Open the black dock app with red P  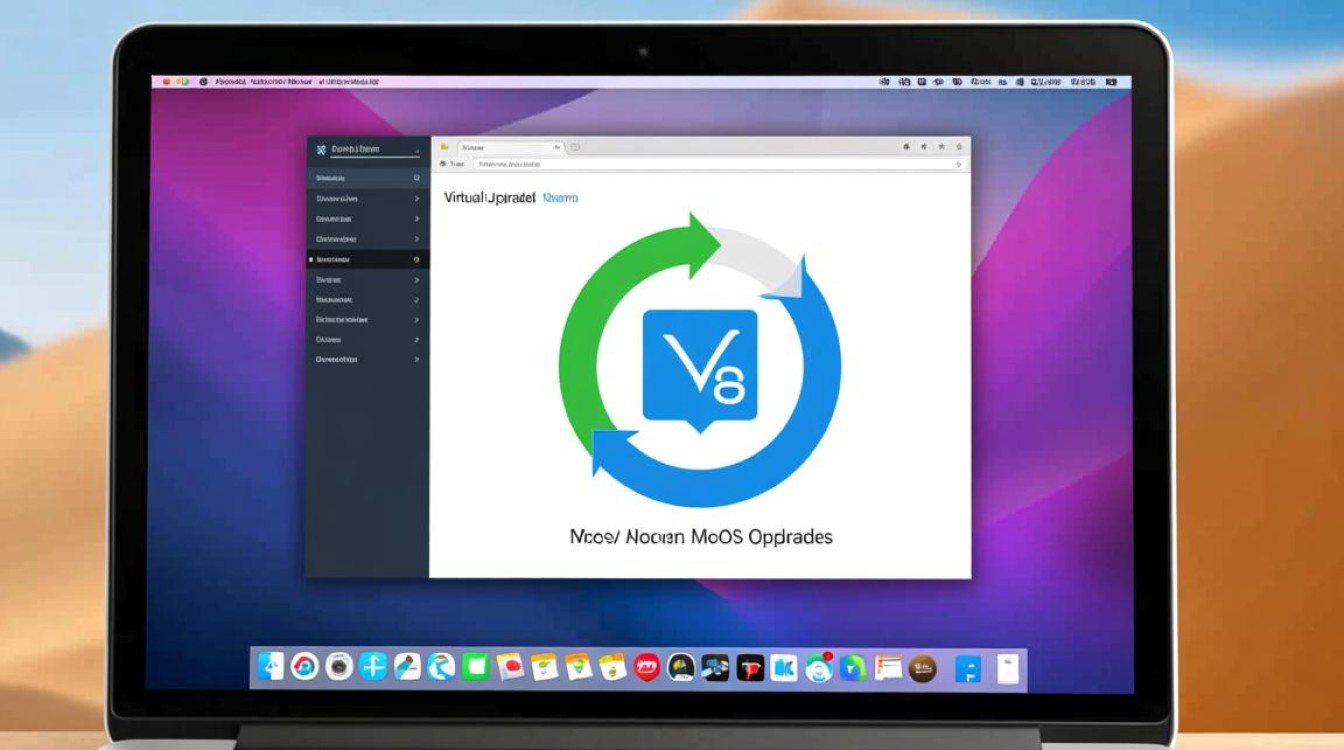tap(750, 668)
